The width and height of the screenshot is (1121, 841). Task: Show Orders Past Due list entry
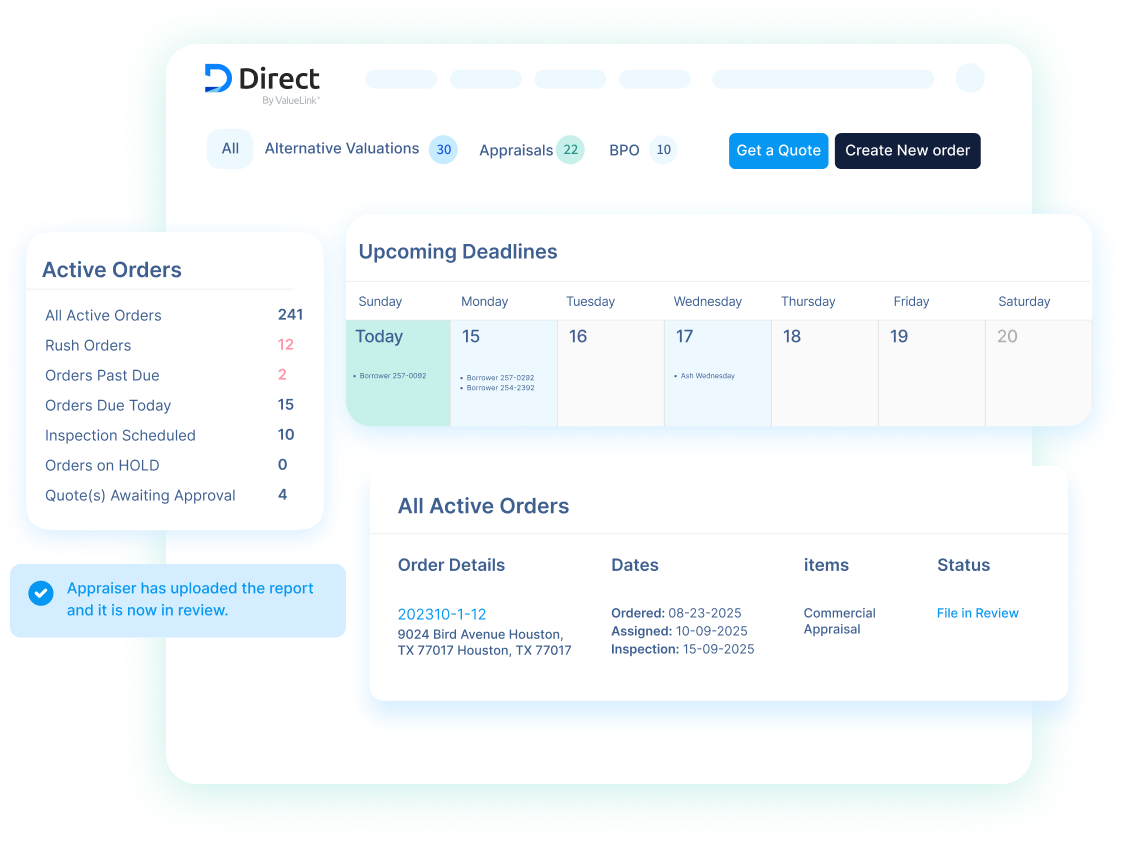102,375
